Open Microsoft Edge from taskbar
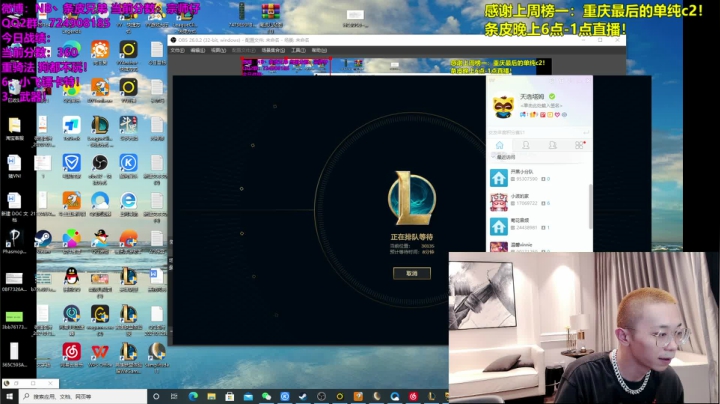Image resolution: width=720 pixels, height=404 pixels. coord(193,396)
